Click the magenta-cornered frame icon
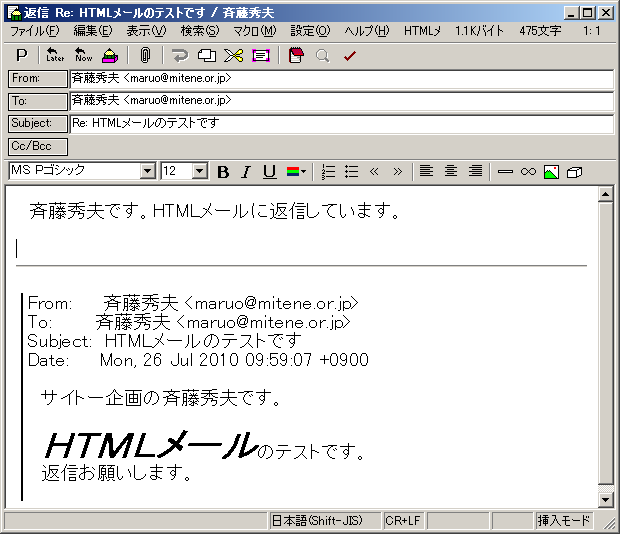Screen dimensions: 620x534 click(x=261, y=56)
